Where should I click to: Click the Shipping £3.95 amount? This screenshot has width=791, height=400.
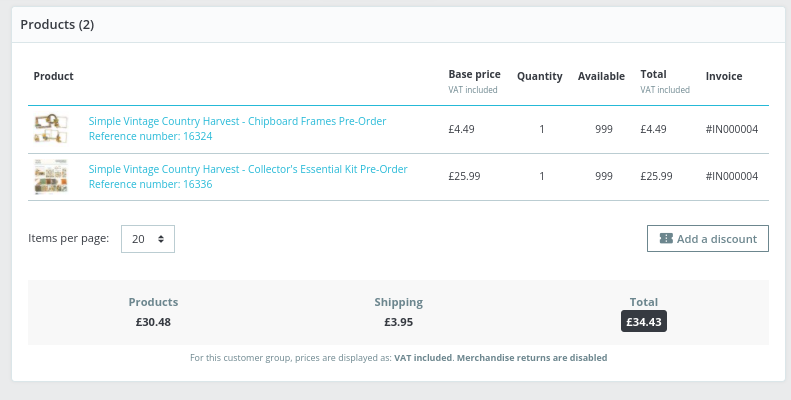click(398, 322)
